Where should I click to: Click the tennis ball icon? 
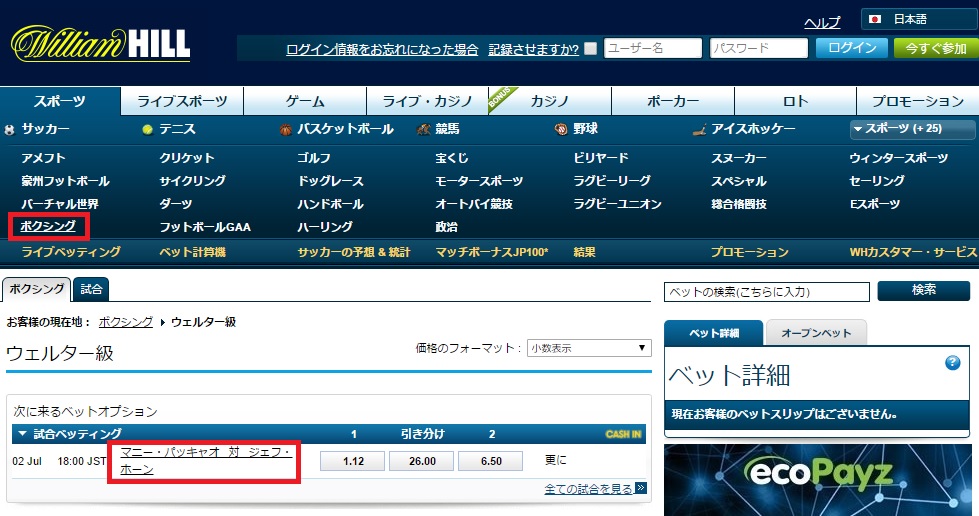[x=147, y=130]
